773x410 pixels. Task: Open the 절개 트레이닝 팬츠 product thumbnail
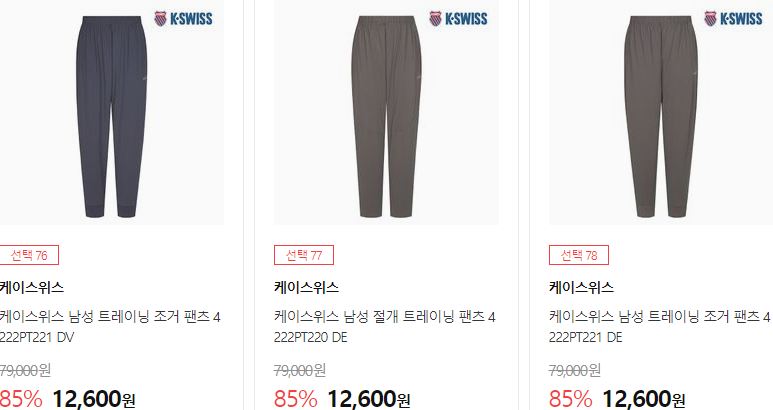point(386,112)
